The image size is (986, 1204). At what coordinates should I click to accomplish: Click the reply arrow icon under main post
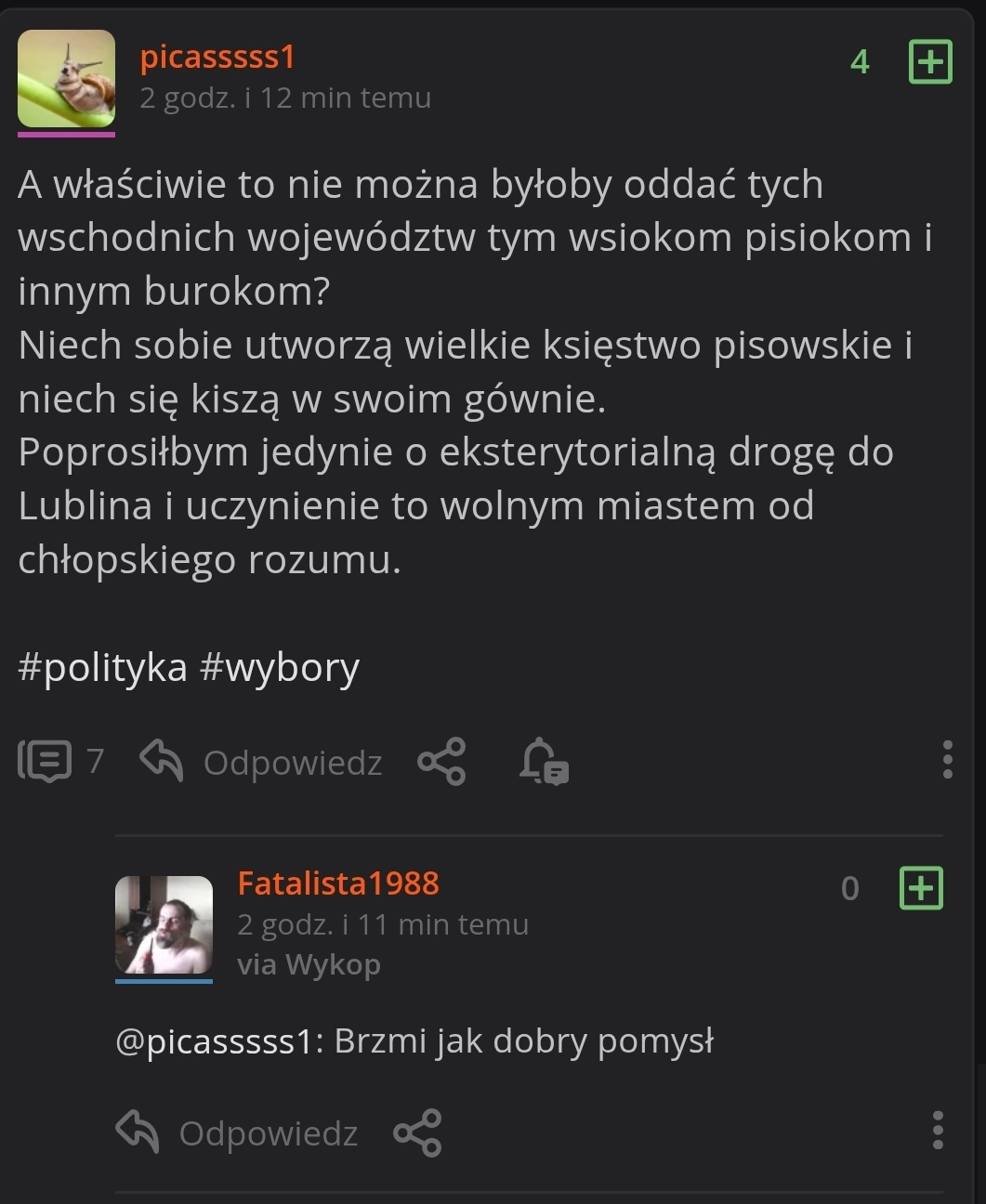(x=161, y=761)
